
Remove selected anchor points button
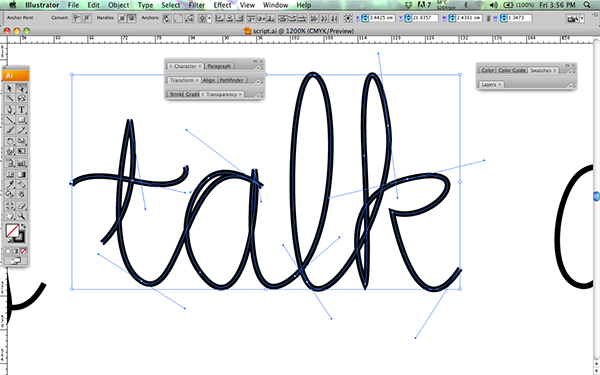(167, 18)
